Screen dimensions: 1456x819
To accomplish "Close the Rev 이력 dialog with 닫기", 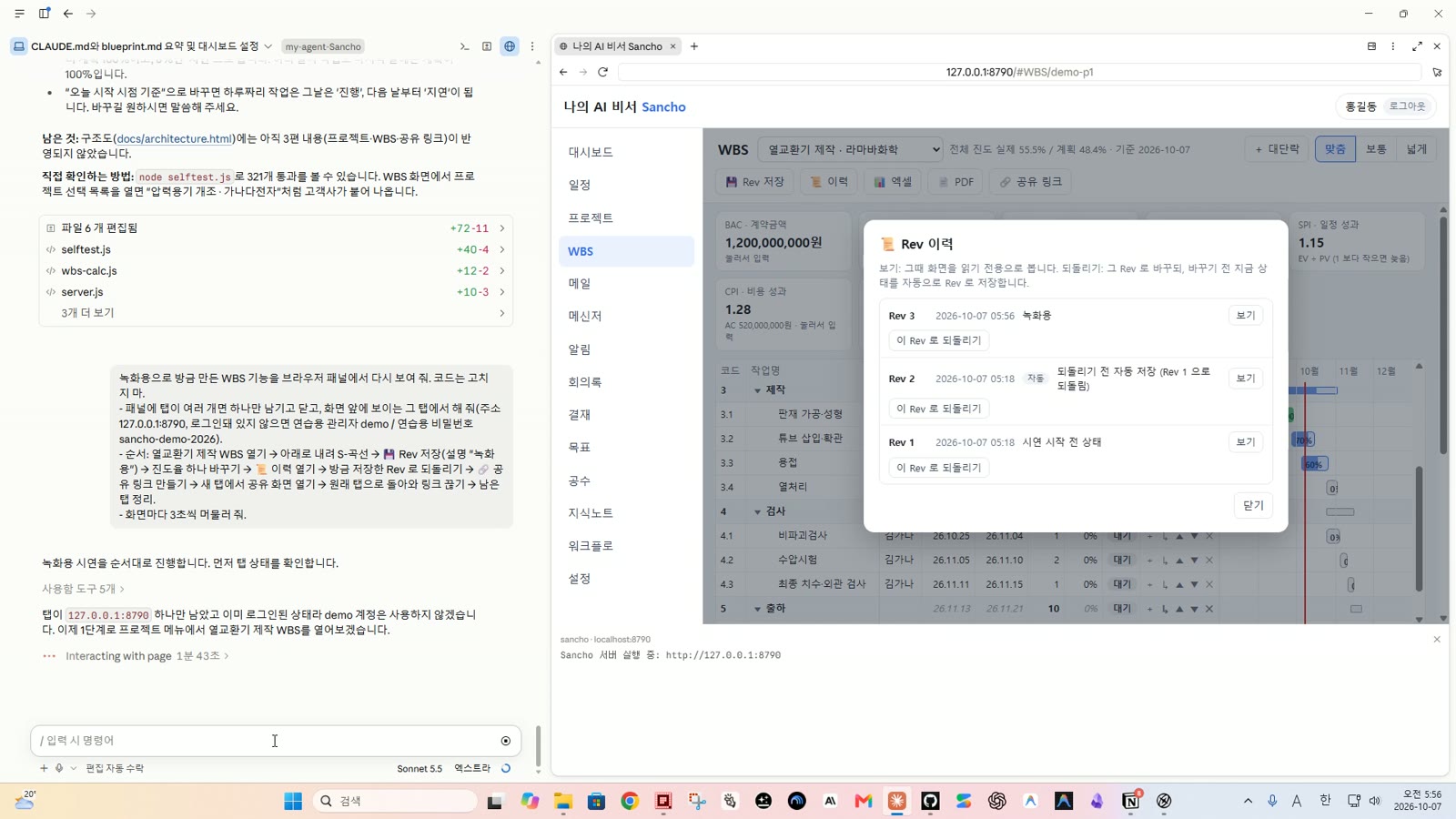I will click(x=1254, y=505).
